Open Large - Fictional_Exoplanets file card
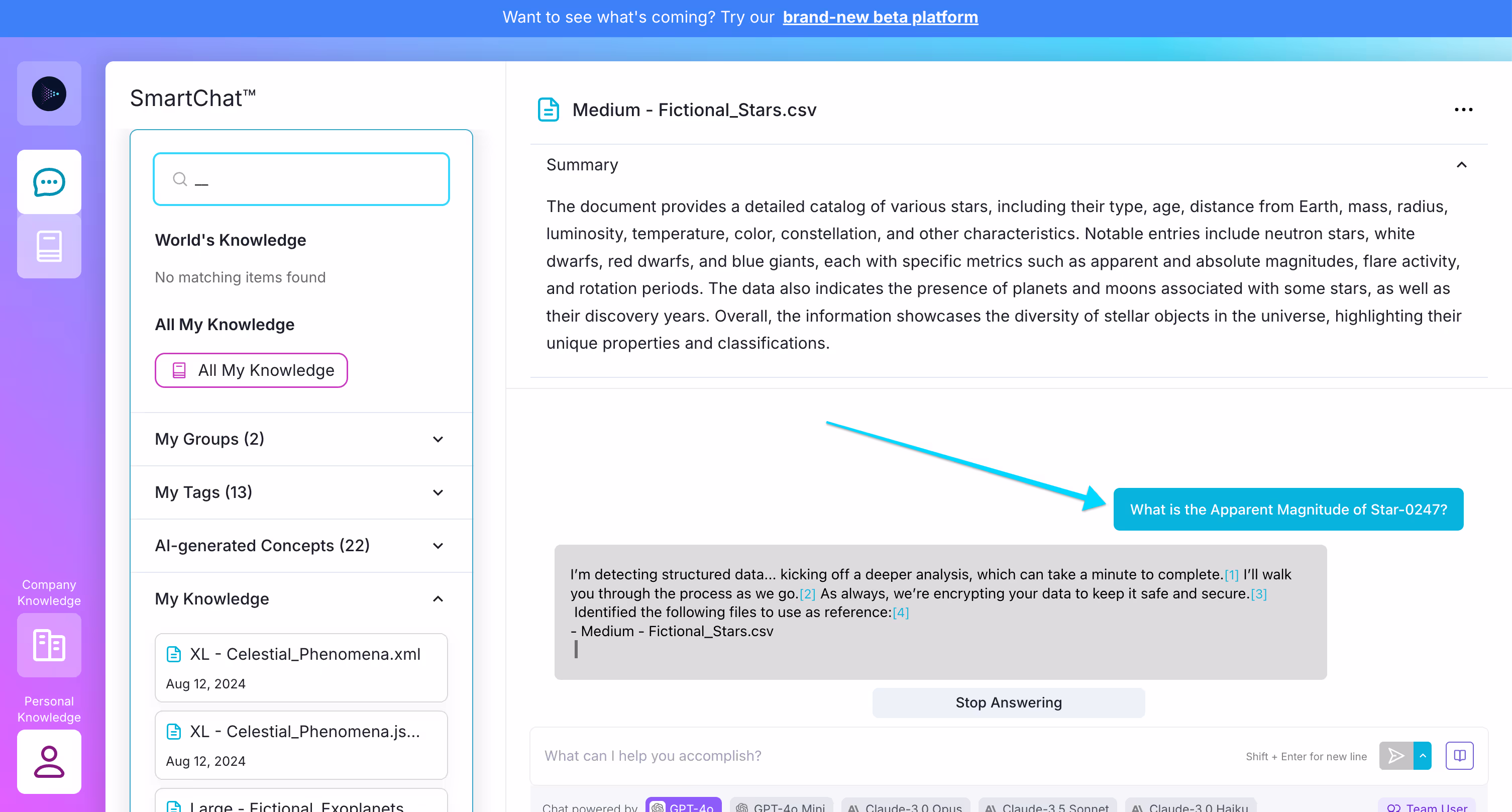This screenshot has height=812, width=1512. pyautogui.click(x=301, y=801)
